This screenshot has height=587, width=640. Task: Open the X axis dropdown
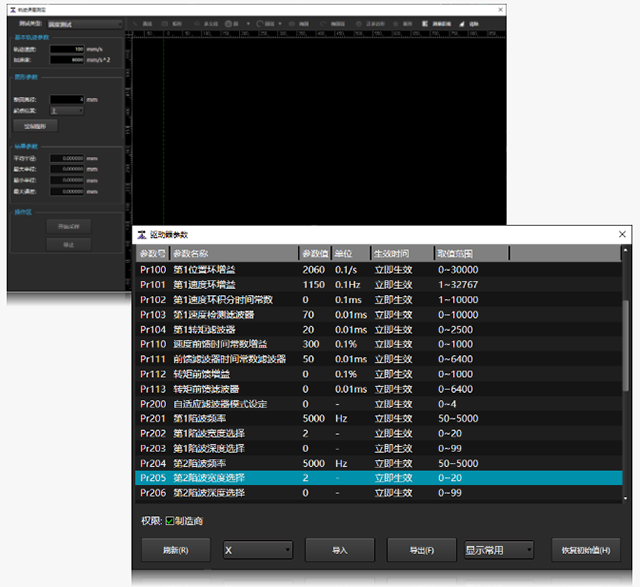[257, 550]
